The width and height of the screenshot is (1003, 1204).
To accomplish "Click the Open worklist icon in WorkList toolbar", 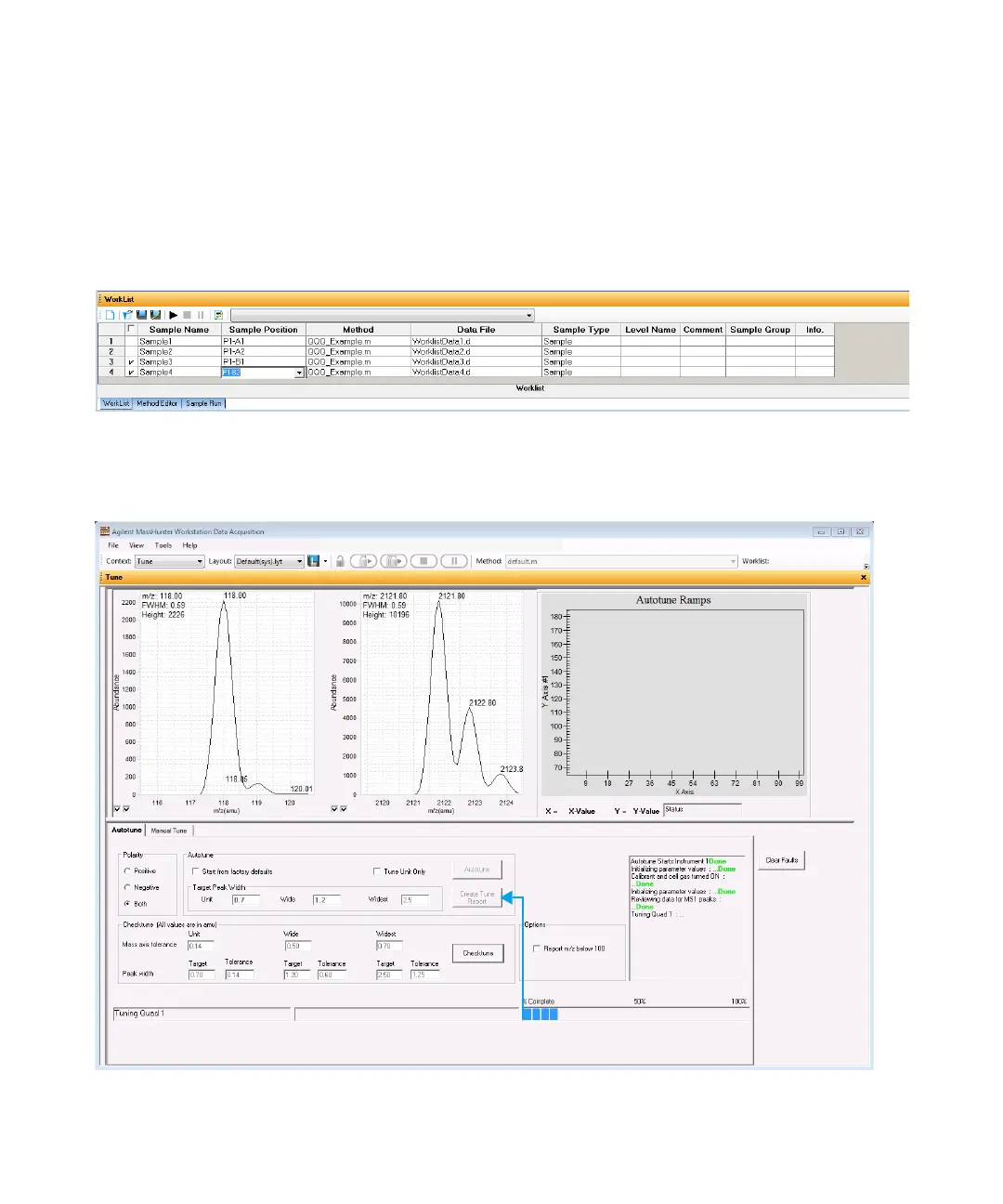I will click(x=127, y=315).
